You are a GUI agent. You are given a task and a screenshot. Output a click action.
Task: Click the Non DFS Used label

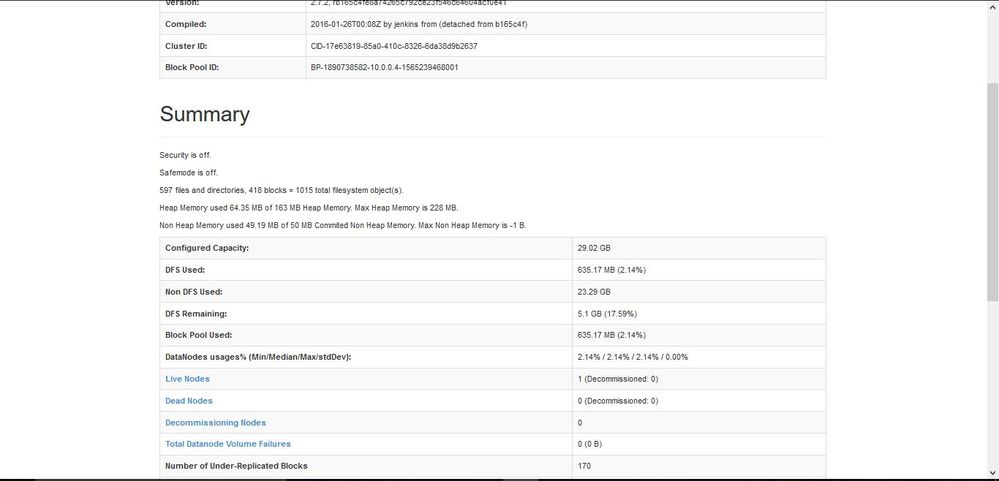pyautogui.click(x=194, y=292)
